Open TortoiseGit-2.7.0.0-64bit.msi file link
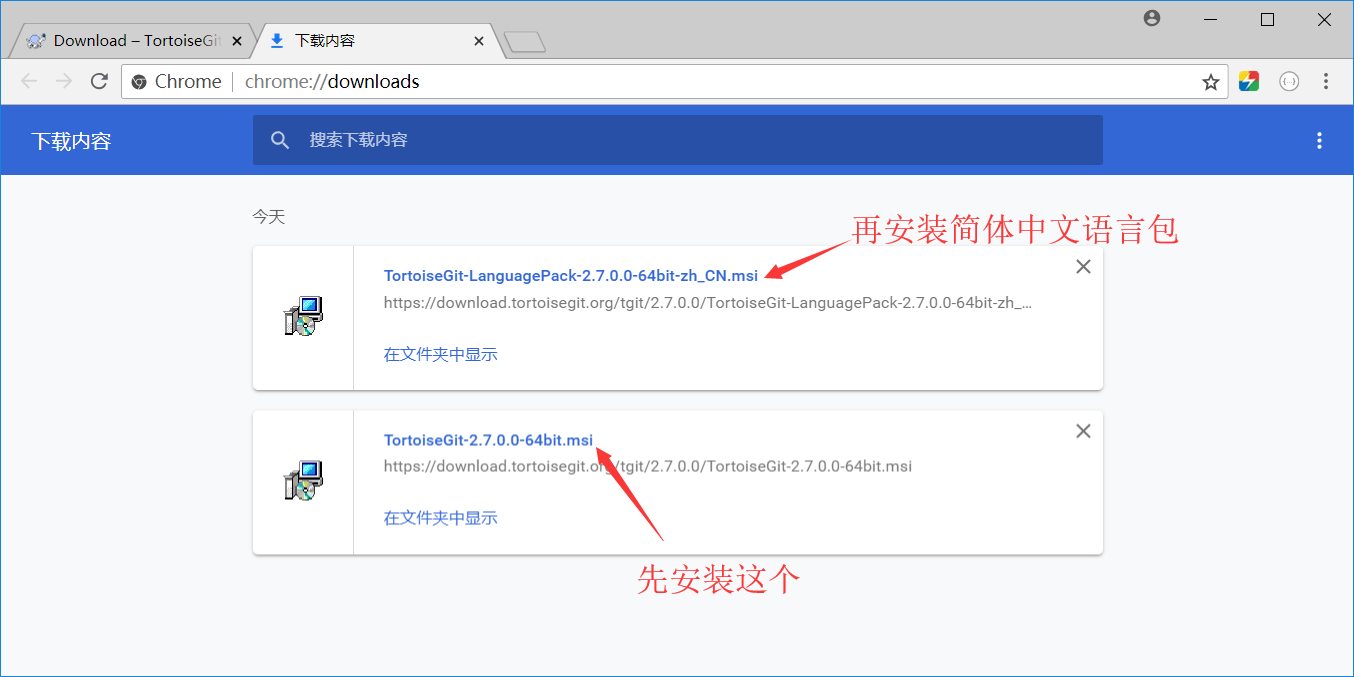Screen dimensions: 1354x677 click(488, 440)
